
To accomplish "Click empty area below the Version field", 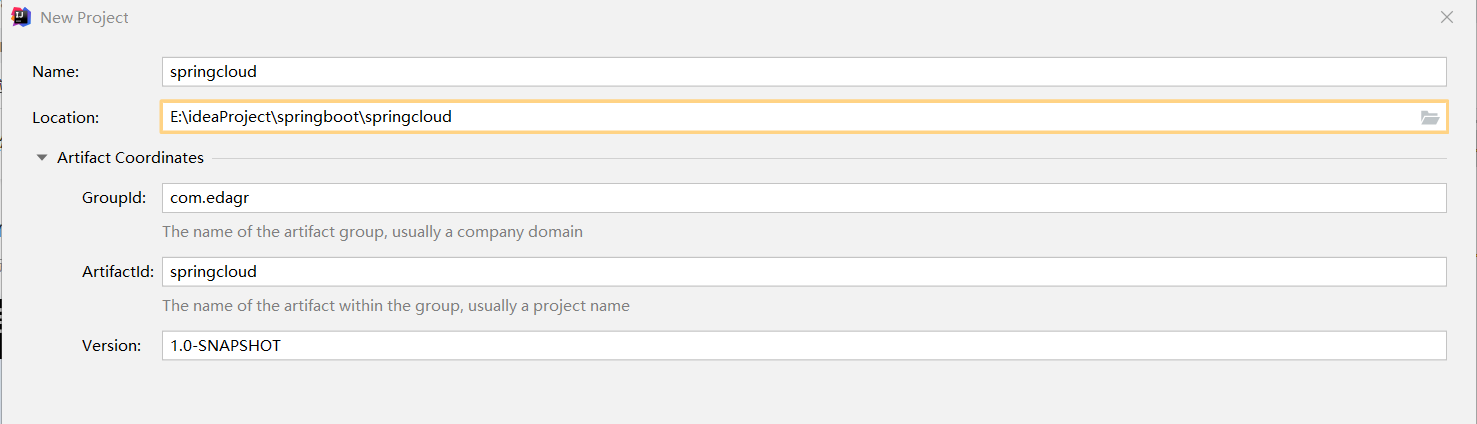I will pyautogui.click(x=738, y=395).
